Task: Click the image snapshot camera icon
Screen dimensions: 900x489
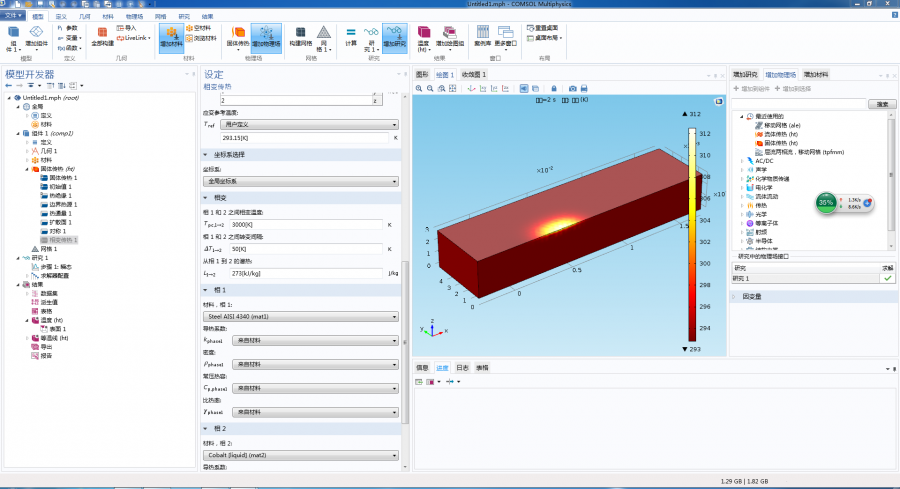Action: [572, 88]
